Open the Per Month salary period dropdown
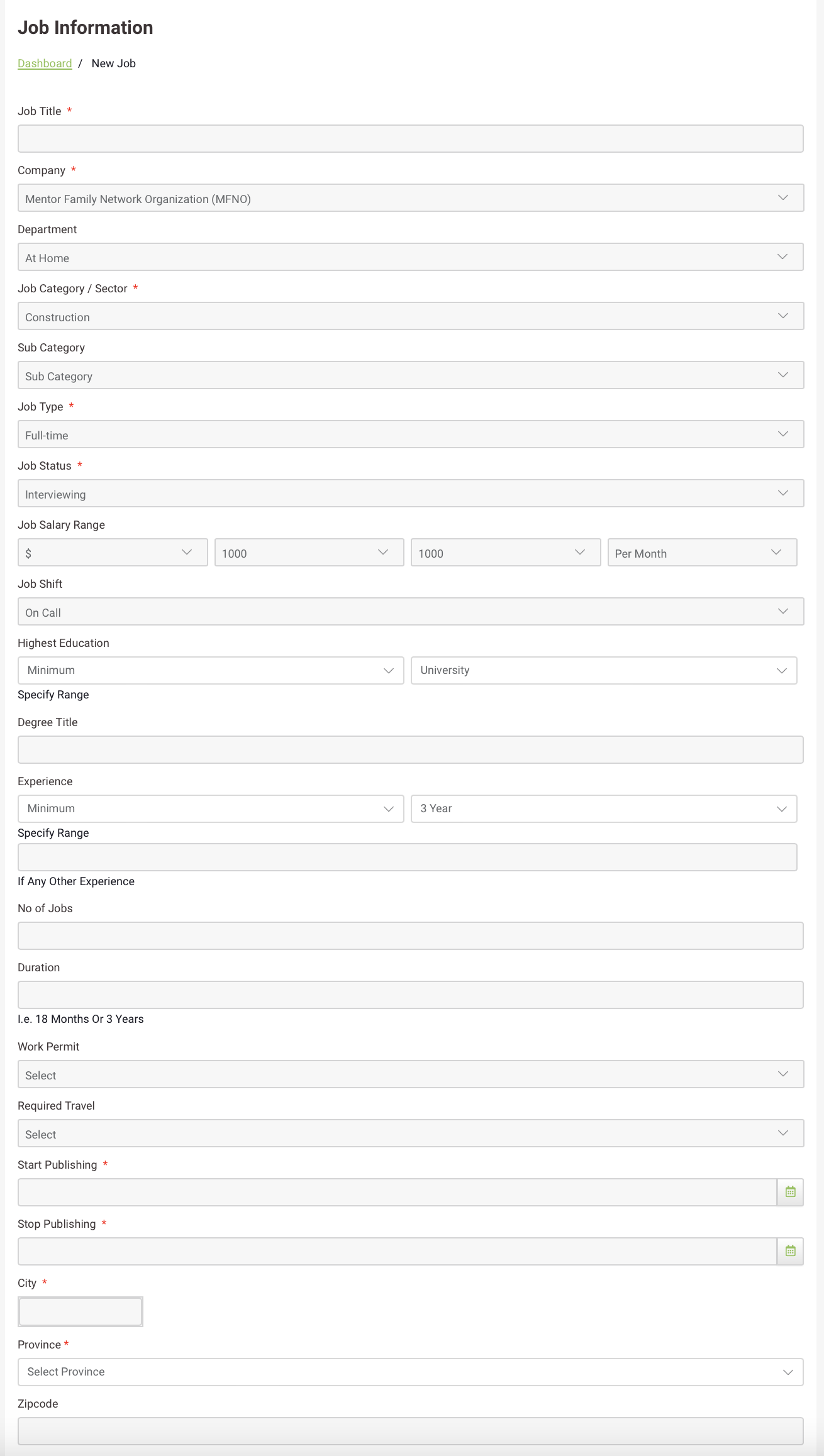The image size is (824, 1456). click(x=702, y=553)
